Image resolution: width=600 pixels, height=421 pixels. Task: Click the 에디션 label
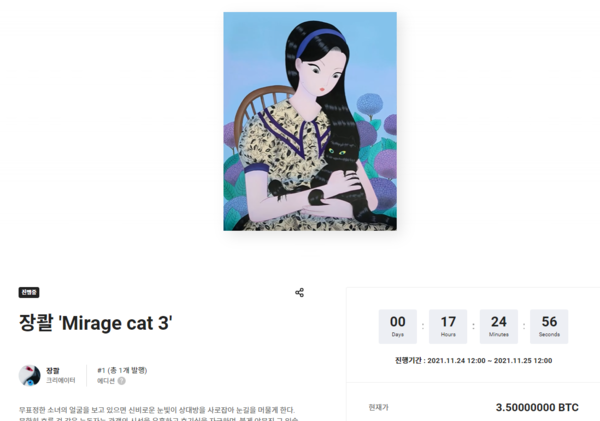click(106, 381)
